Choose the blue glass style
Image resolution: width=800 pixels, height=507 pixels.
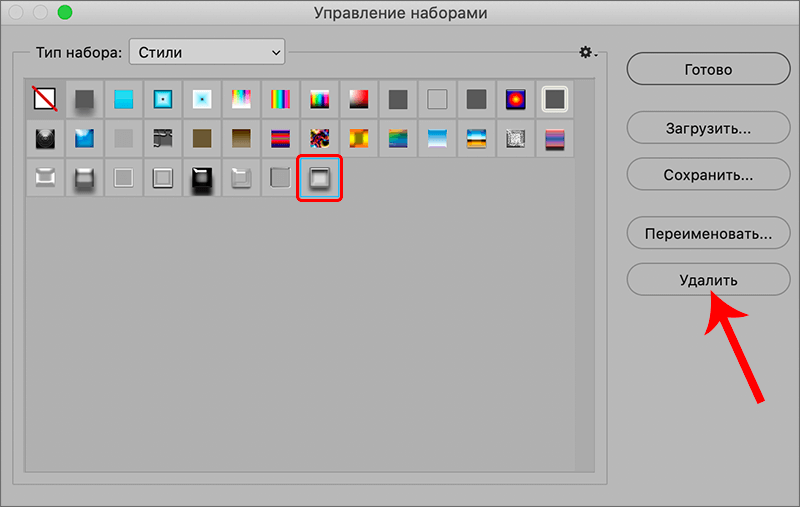[x=85, y=138]
